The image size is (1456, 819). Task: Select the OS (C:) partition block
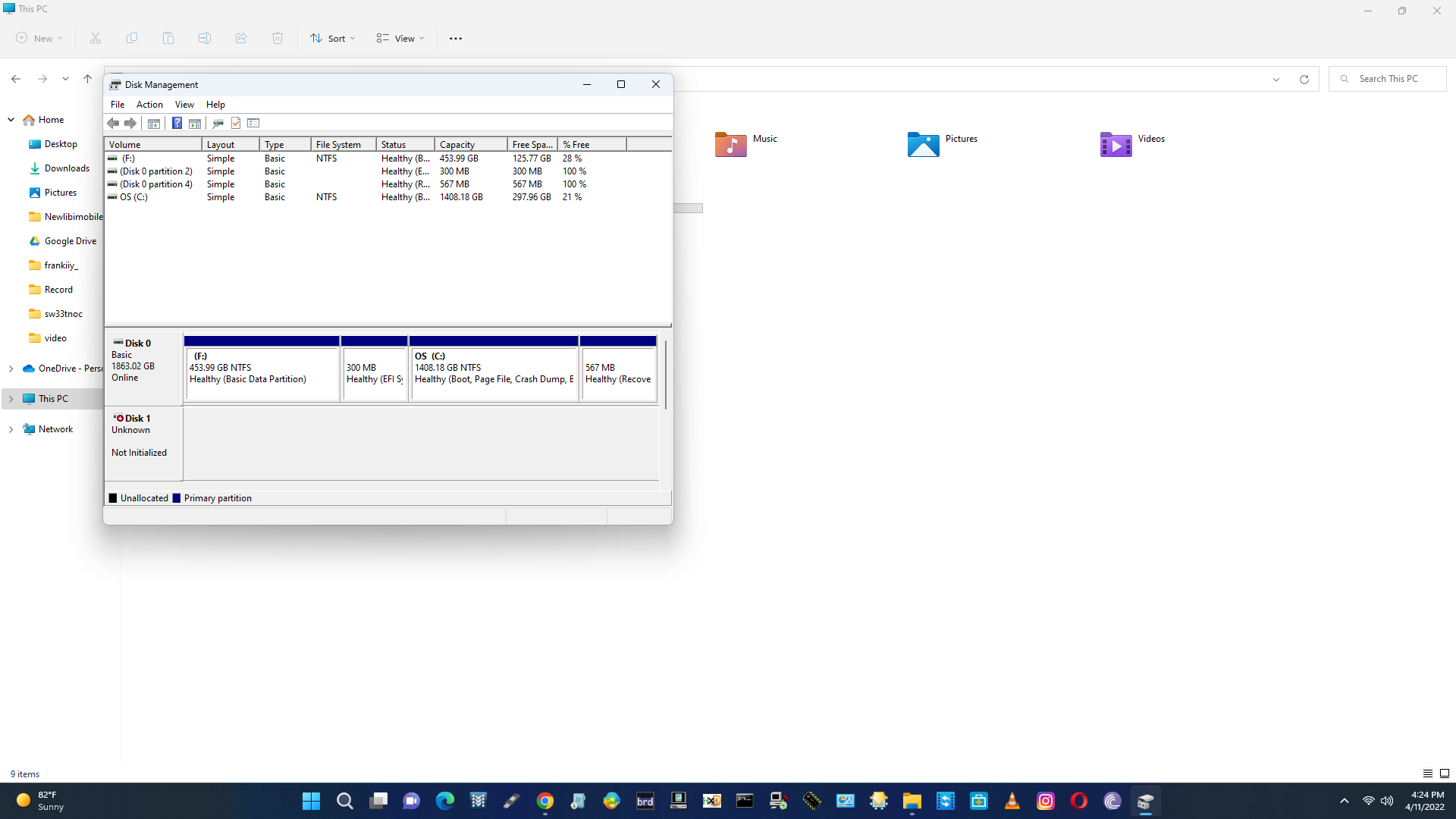[x=494, y=372]
